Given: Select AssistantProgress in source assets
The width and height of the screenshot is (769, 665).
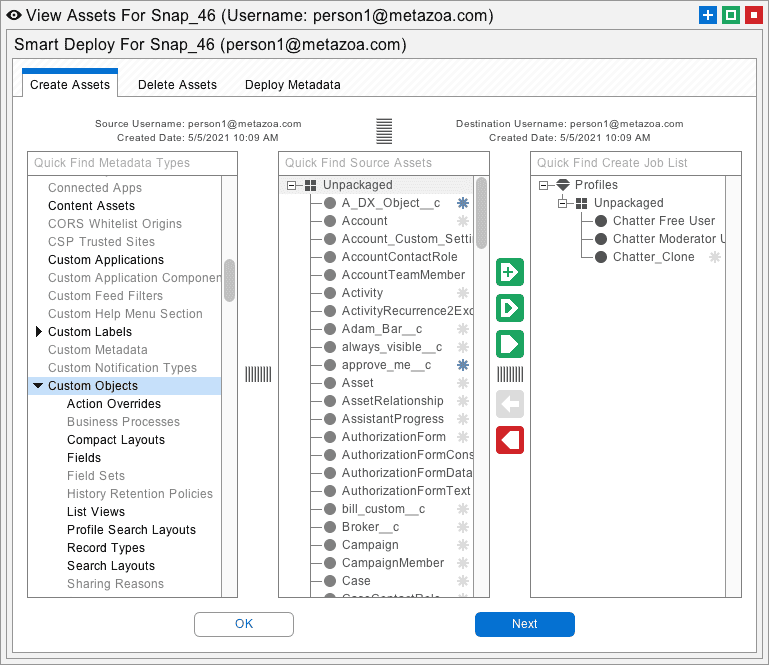Looking at the screenshot, I should coord(392,419).
